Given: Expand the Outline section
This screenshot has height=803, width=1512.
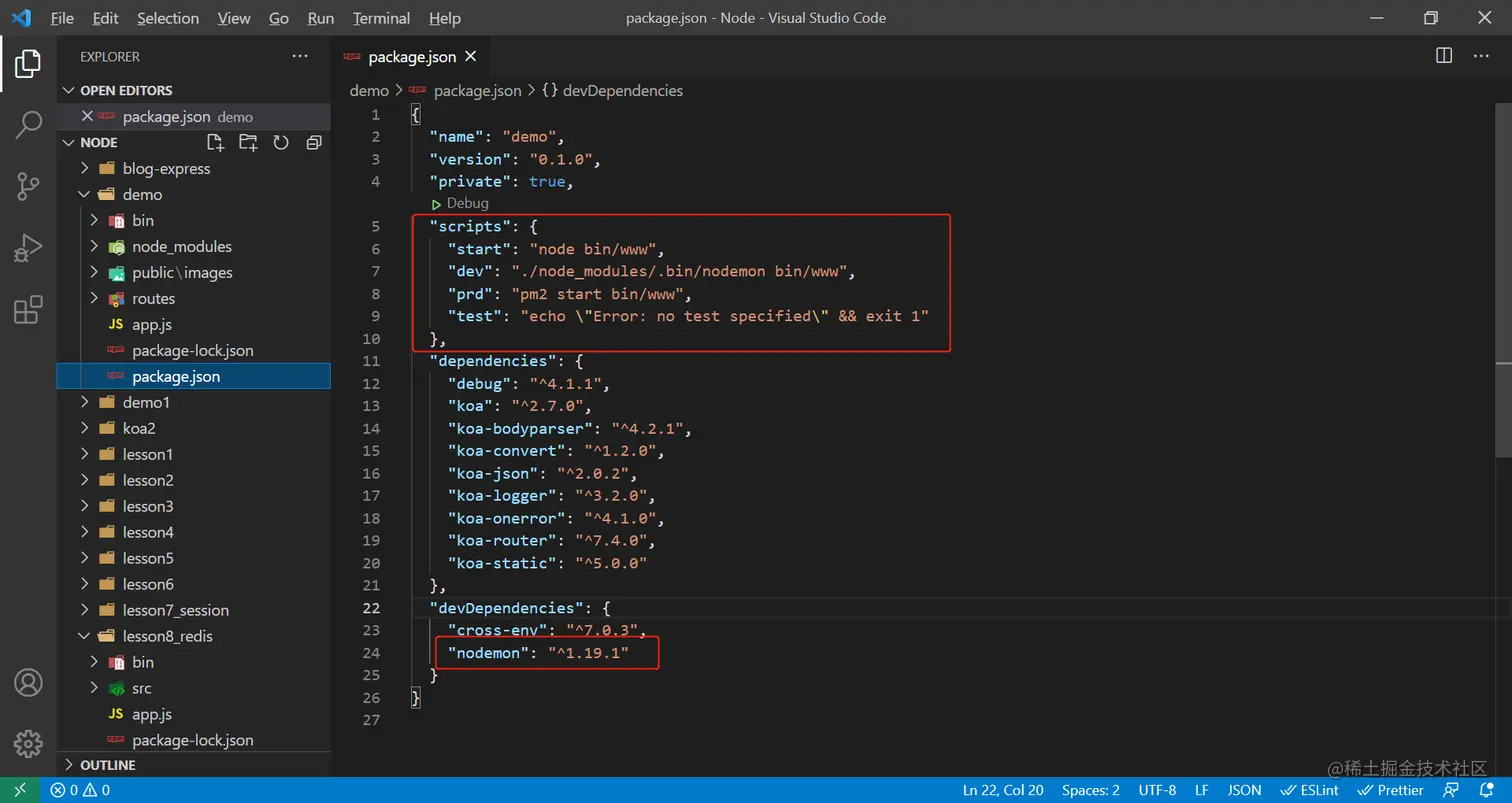Looking at the screenshot, I should [194, 765].
